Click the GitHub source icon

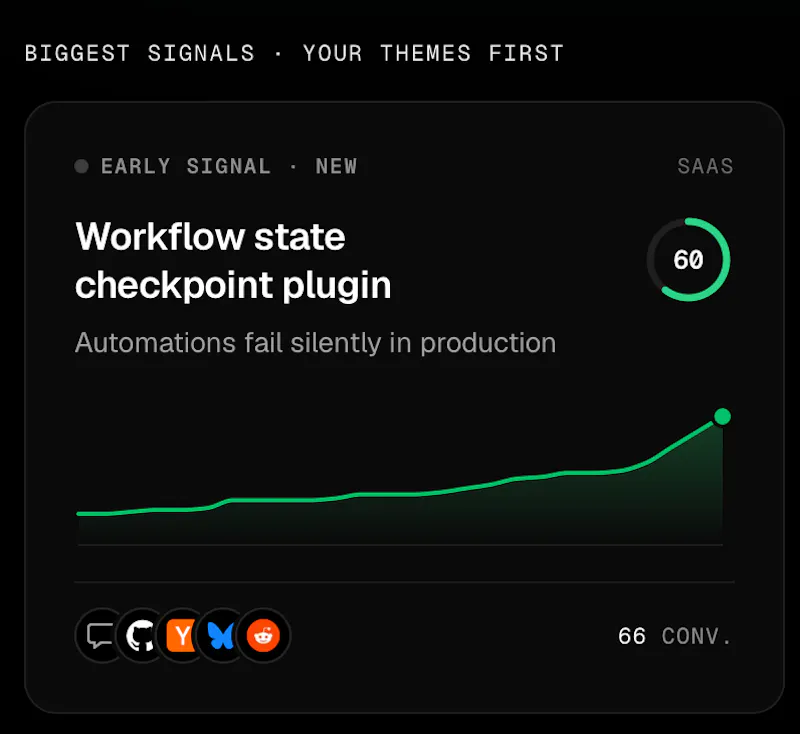[141, 636]
